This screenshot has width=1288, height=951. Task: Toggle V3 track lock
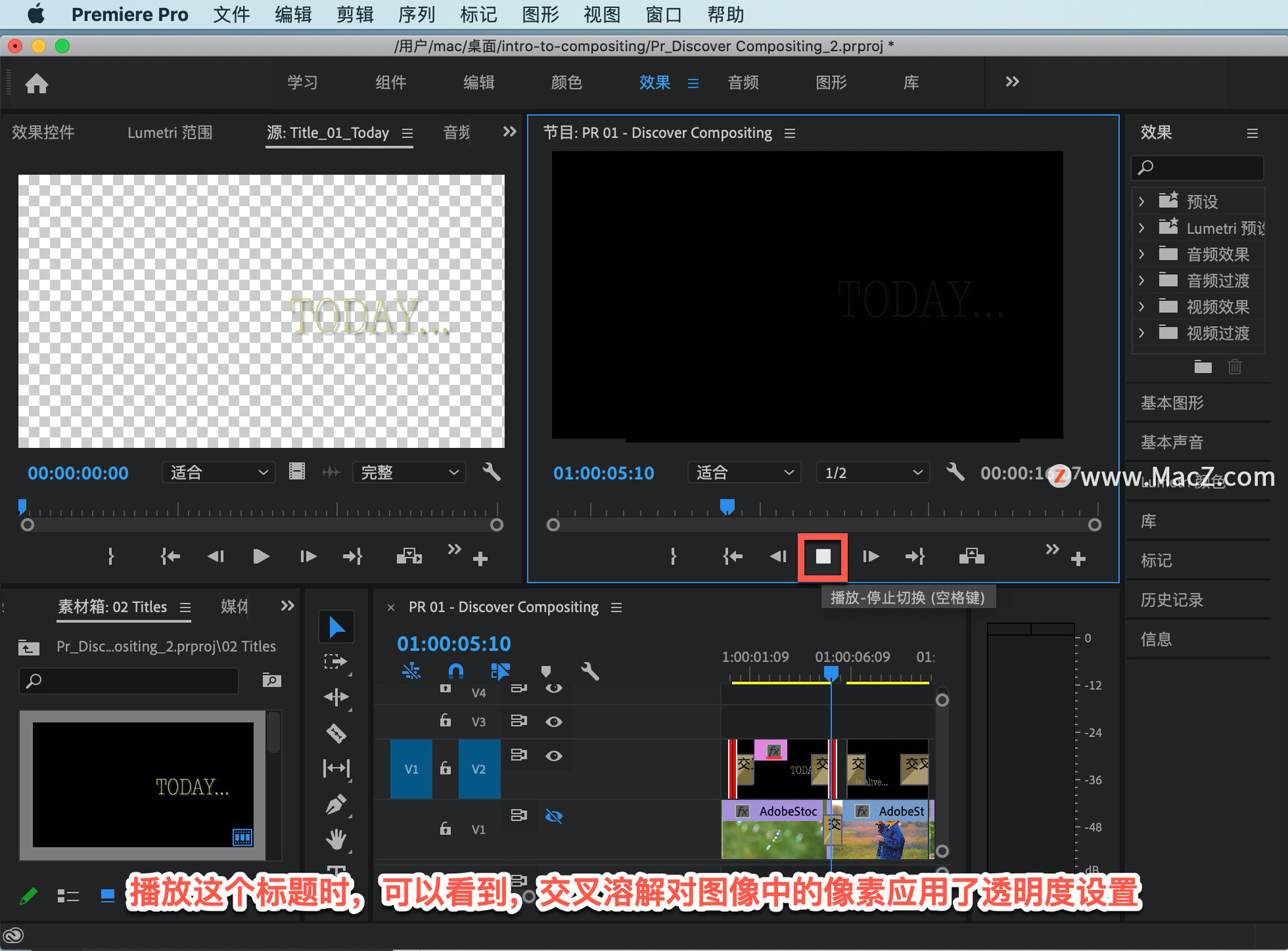tap(445, 721)
